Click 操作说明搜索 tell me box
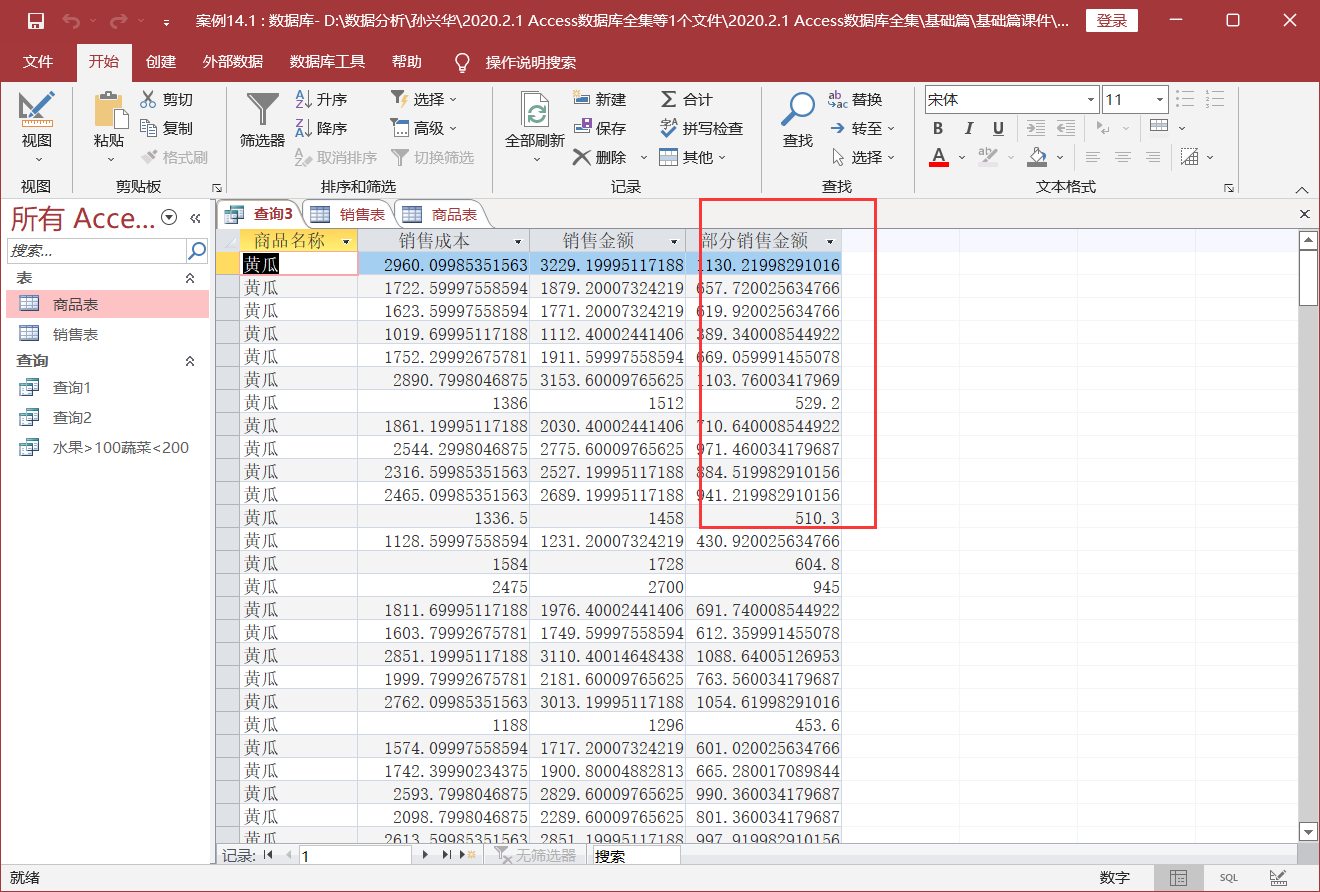This screenshot has width=1320, height=892. tap(531, 62)
